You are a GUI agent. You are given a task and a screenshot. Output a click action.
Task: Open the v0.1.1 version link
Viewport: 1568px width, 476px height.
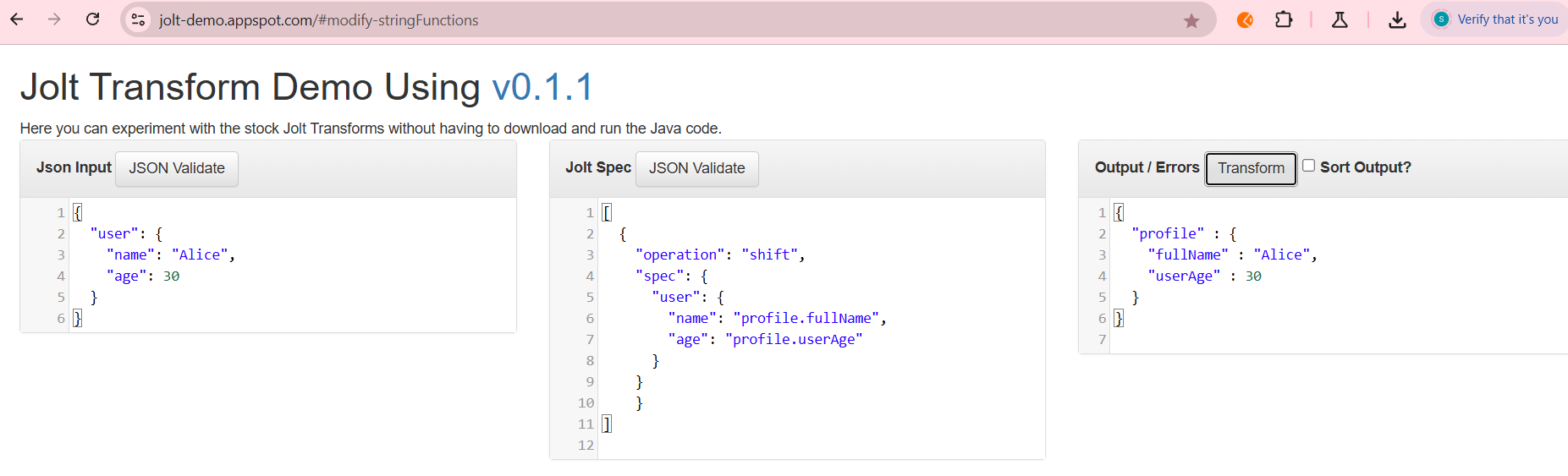click(x=542, y=87)
